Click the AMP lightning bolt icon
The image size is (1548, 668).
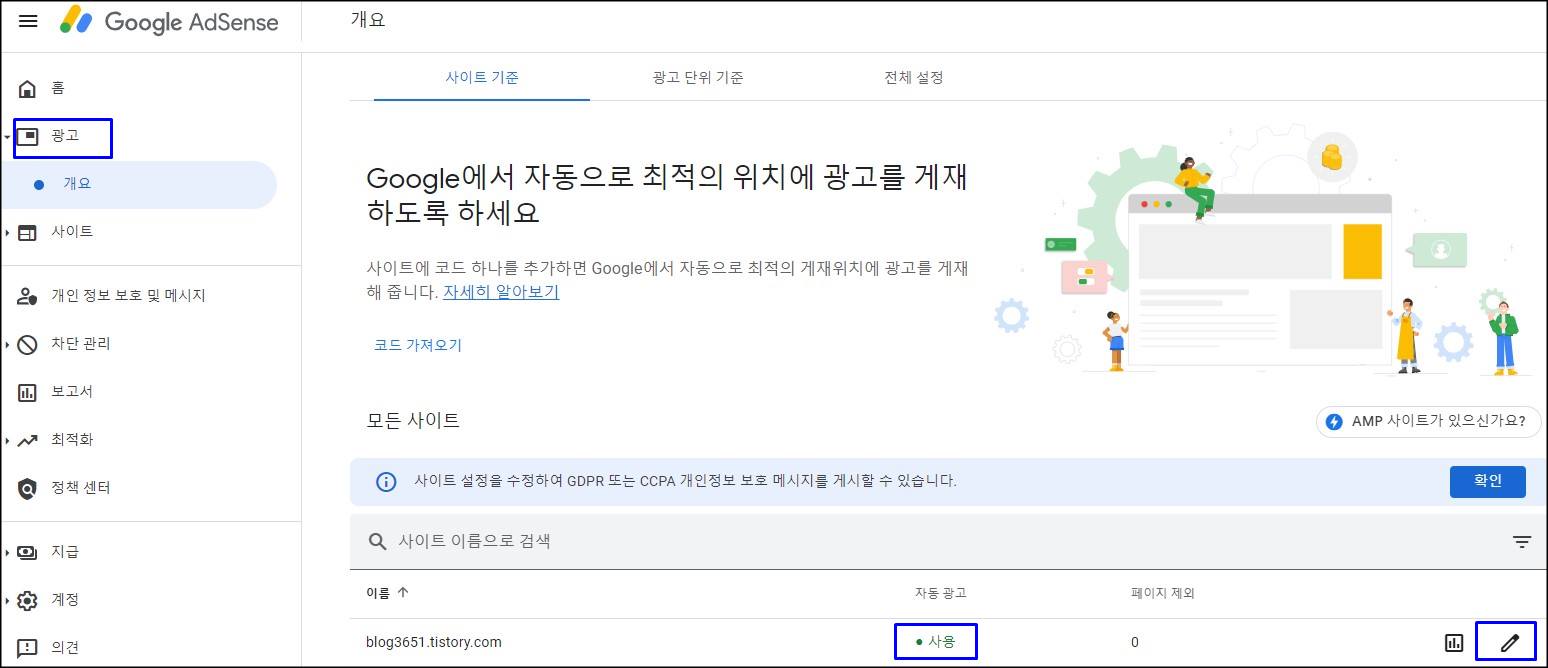tap(1333, 422)
